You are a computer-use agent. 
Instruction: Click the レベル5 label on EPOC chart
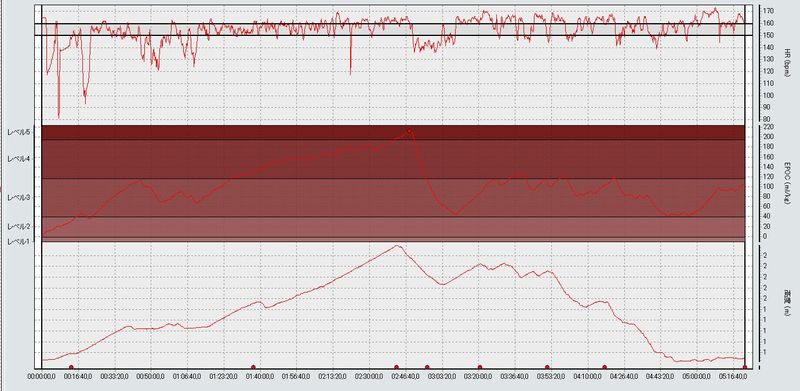19,132
